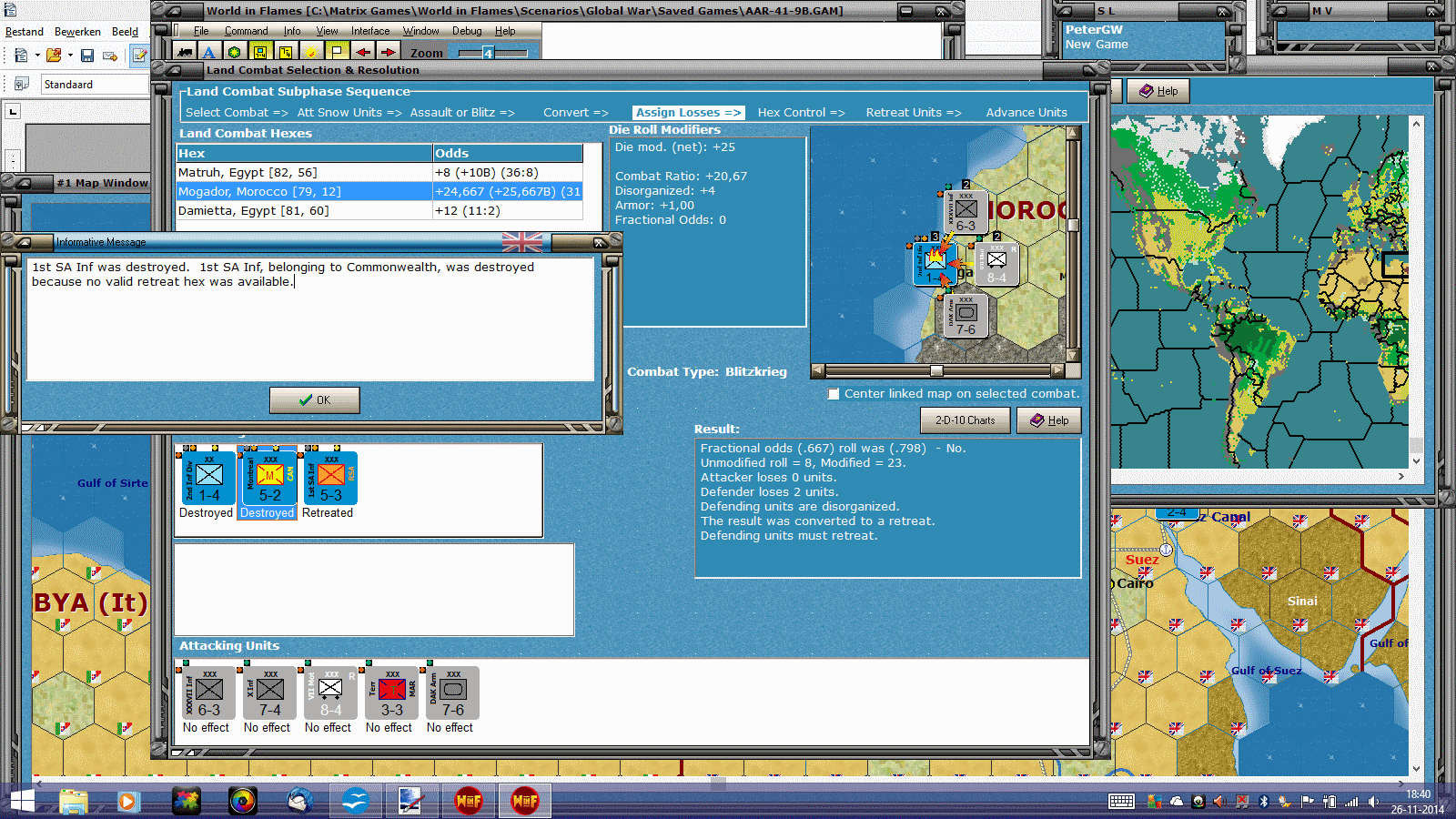Click the red speaker tray icon

pyautogui.click(x=1219, y=802)
